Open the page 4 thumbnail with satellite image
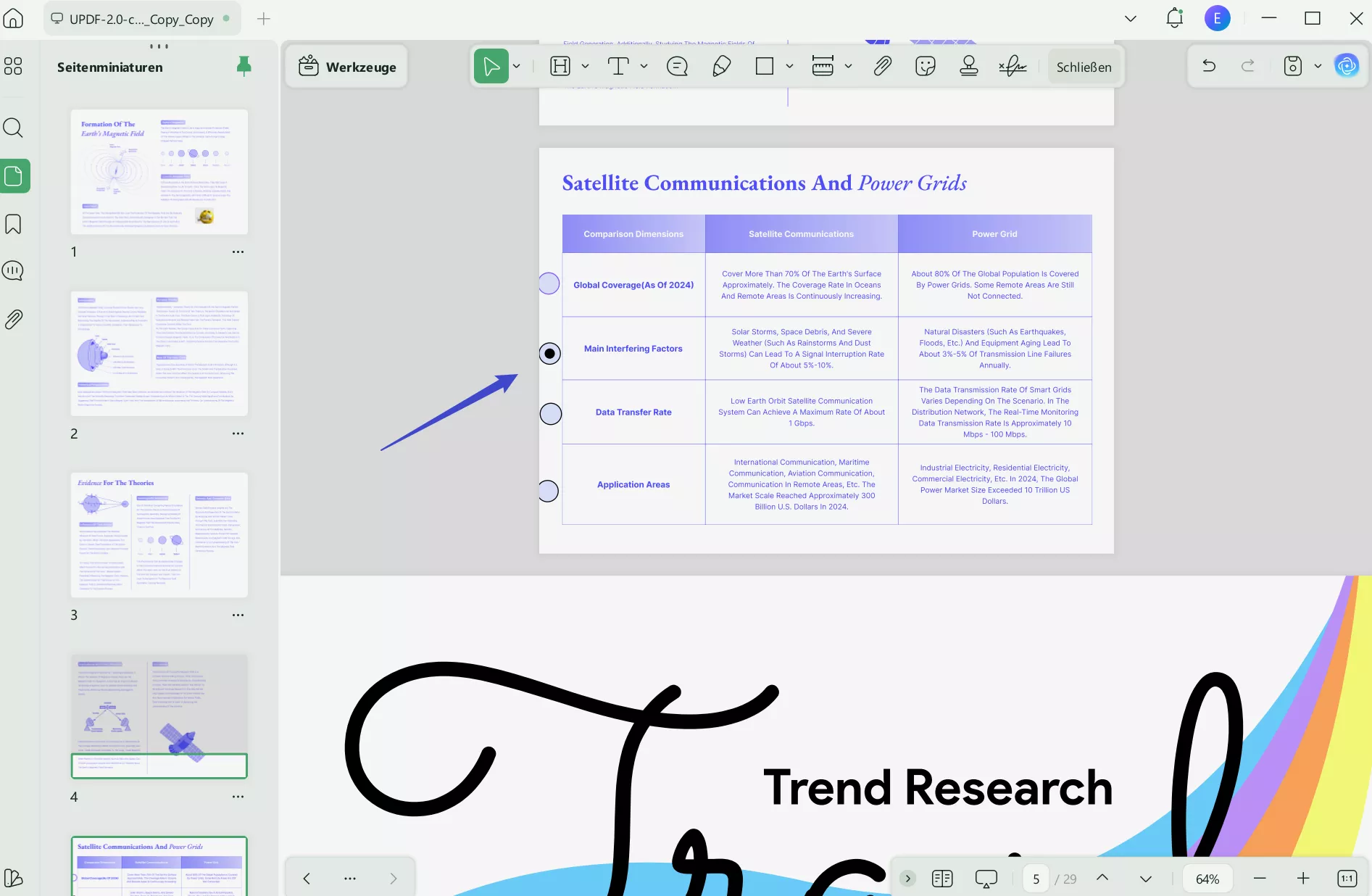Viewport: 1372px width, 896px height. point(159,716)
